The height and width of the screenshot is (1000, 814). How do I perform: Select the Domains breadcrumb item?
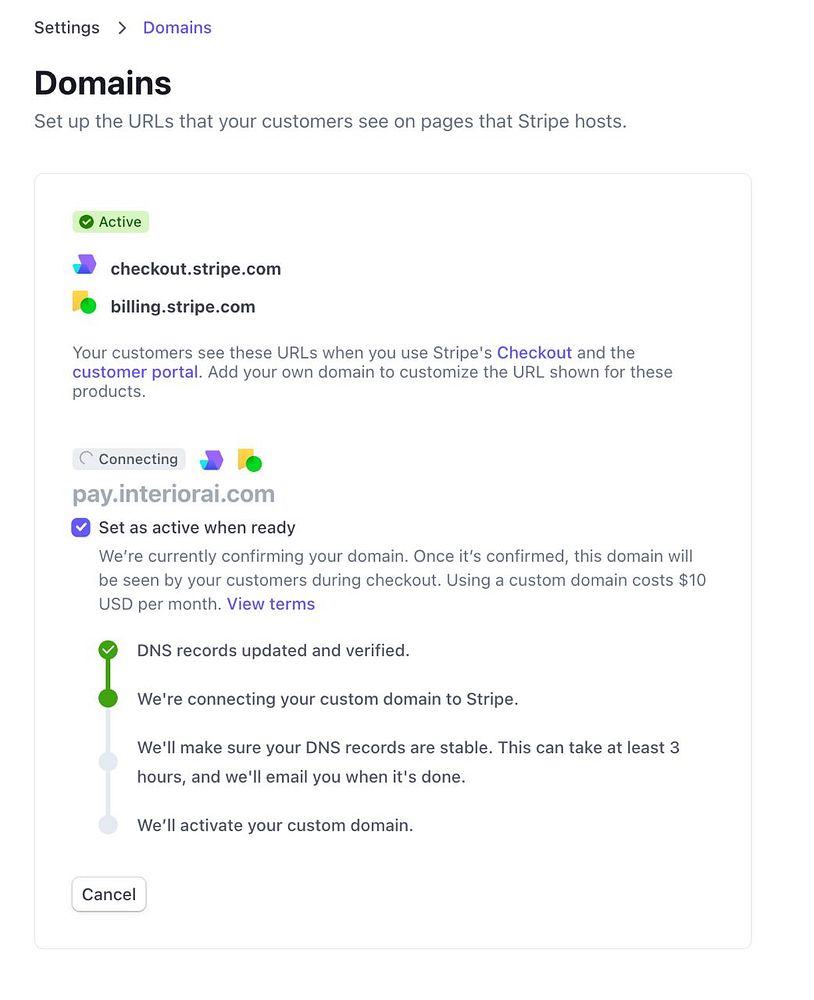(177, 28)
